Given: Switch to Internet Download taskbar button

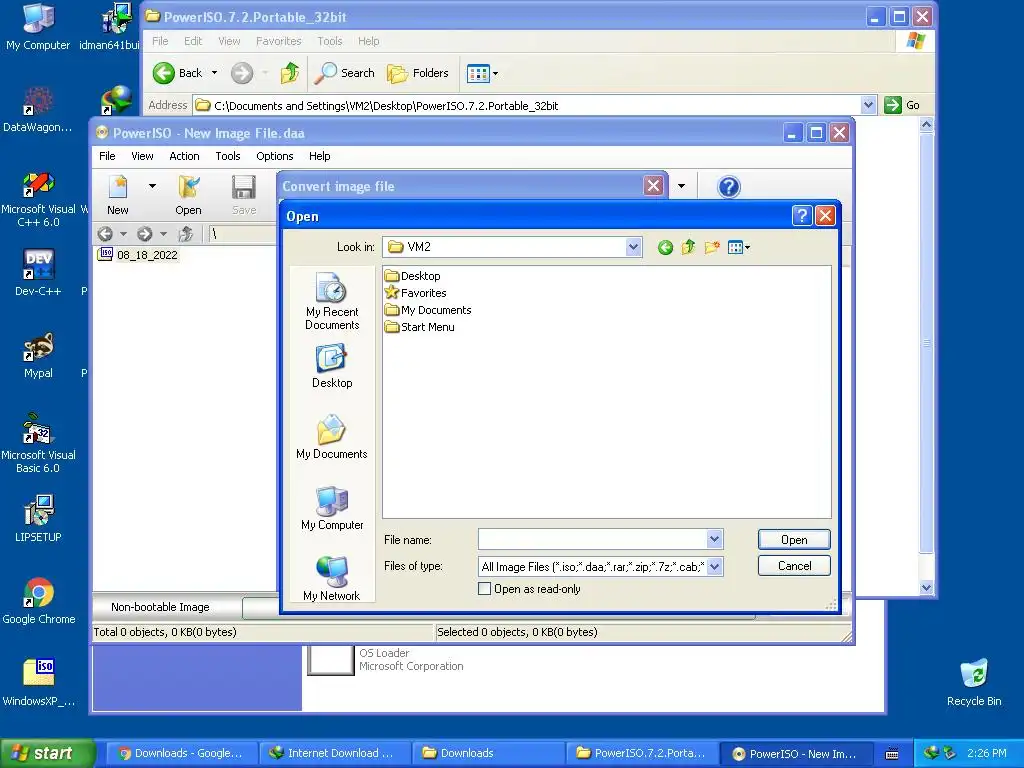Looking at the screenshot, I should pyautogui.click(x=334, y=753).
